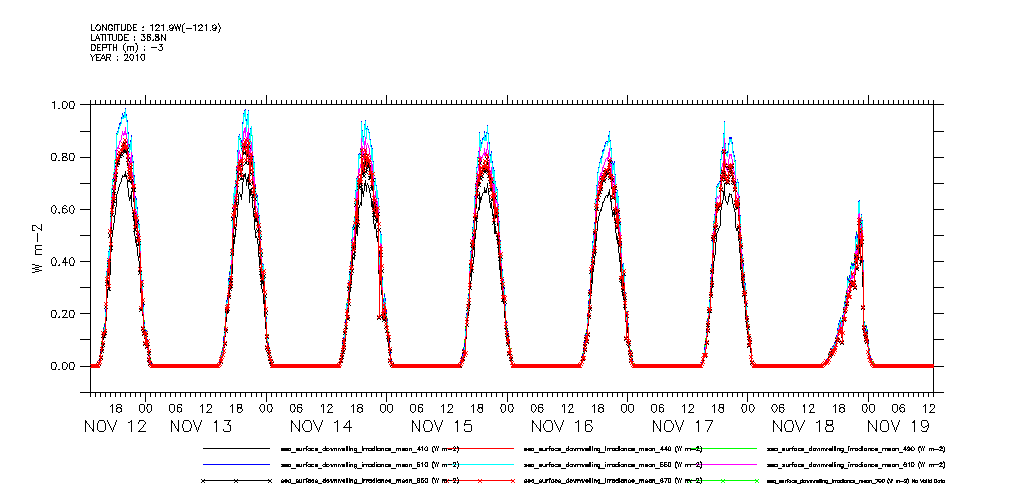The height and width of the screenshot is (504, 1009).
Task: Click the irradiance_mean_510 legend text
Action: tap(370, 464)
